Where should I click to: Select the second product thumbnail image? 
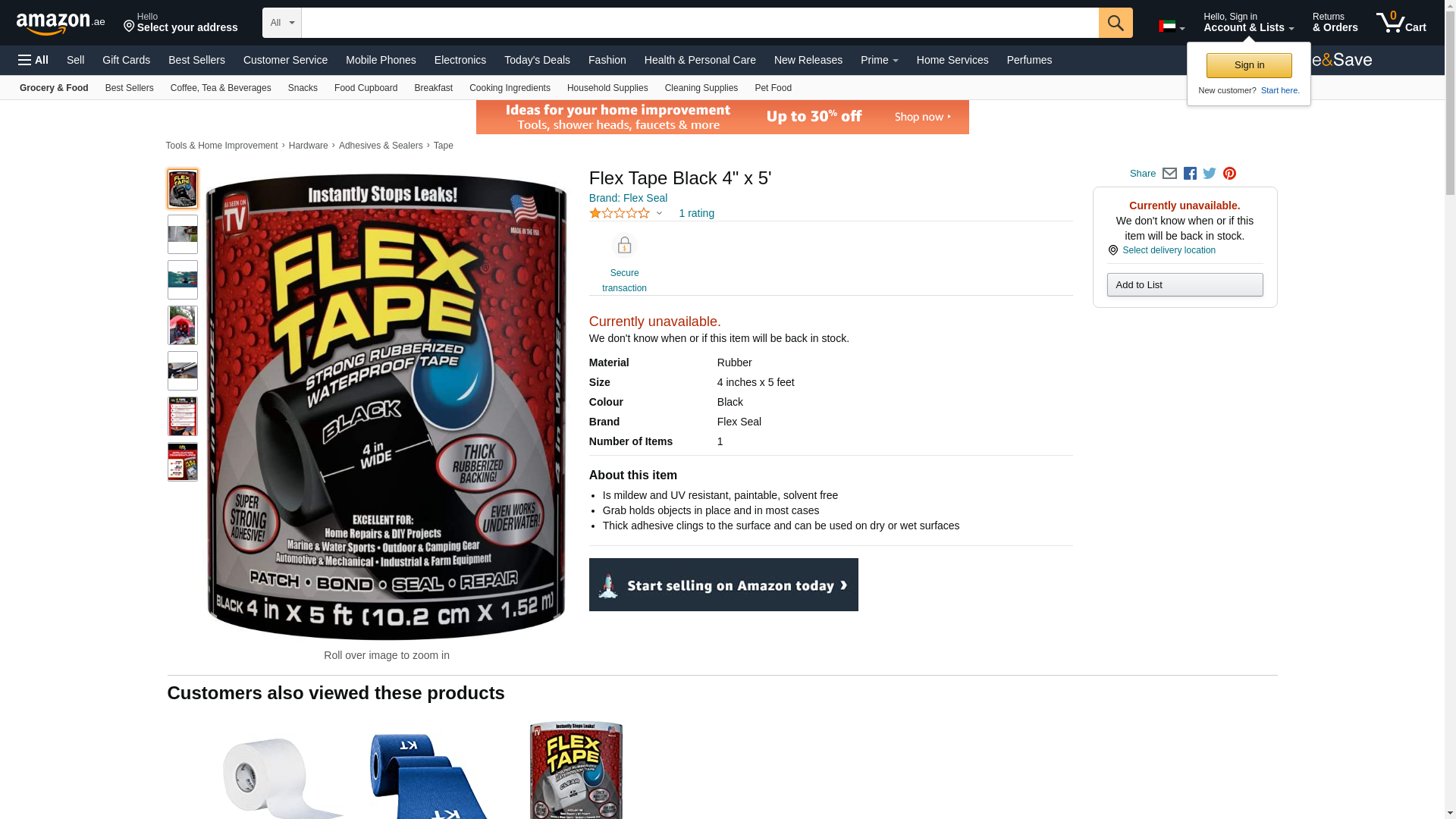[183, 234]
